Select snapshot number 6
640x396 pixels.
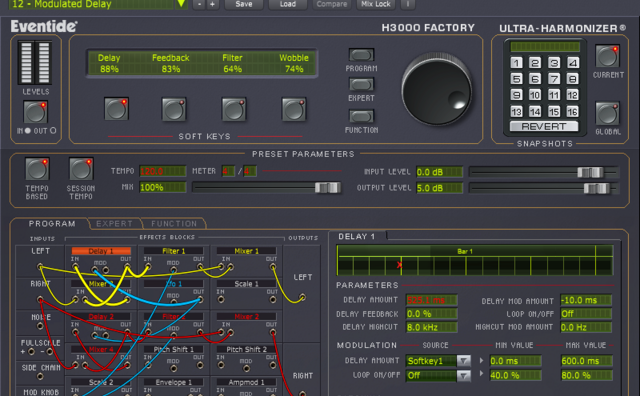coord(535,79)
